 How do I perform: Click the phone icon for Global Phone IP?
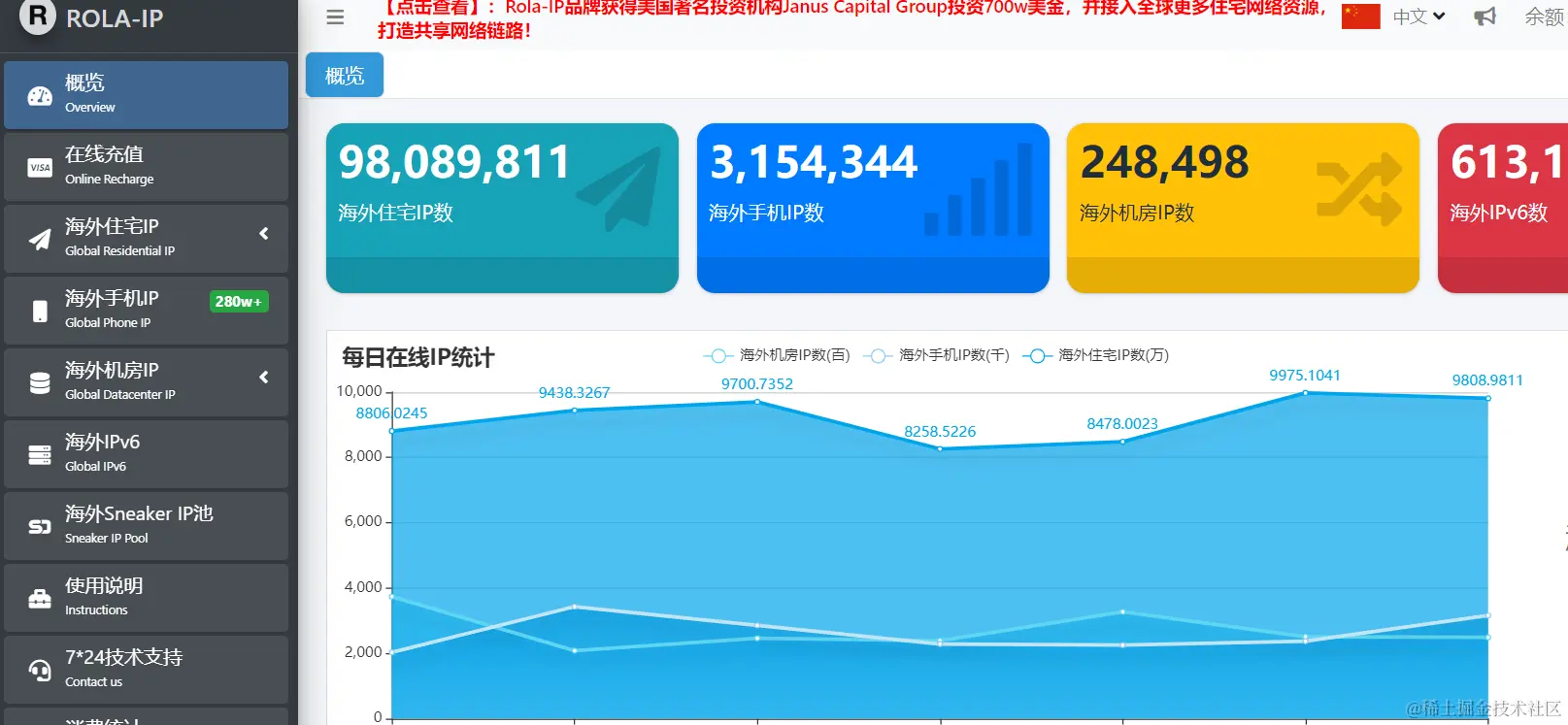coord(40,311)
